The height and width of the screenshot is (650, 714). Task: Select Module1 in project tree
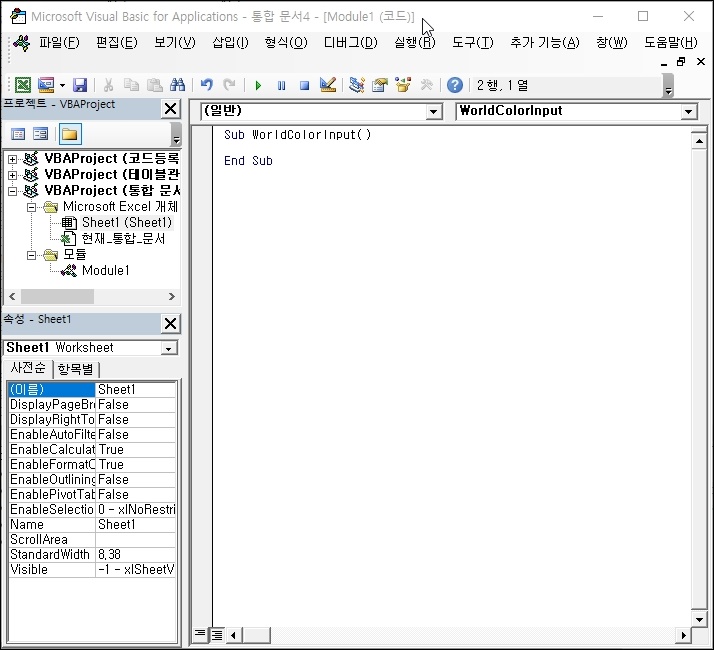coord(106,271)
